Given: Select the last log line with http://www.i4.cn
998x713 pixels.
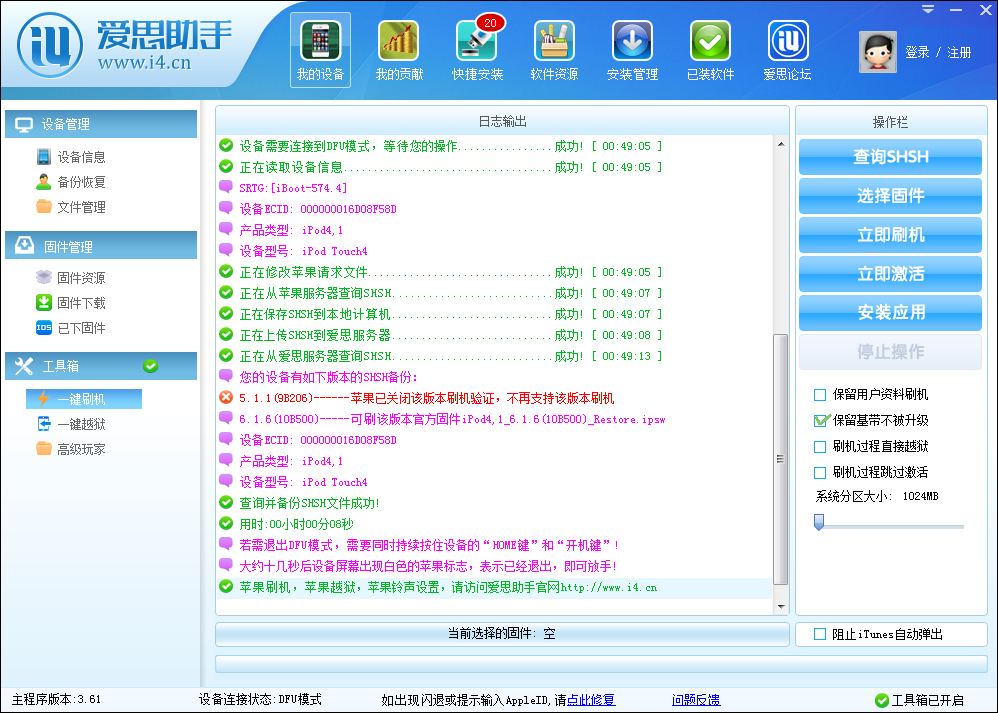Looking at the screenshot, I should 494,587.
